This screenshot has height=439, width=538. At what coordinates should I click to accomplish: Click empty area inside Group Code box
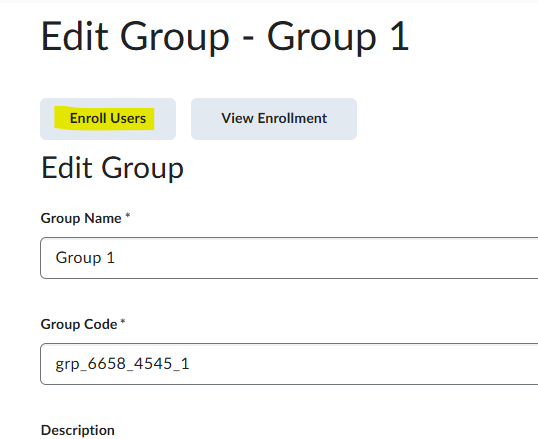[x=360, y=364]
